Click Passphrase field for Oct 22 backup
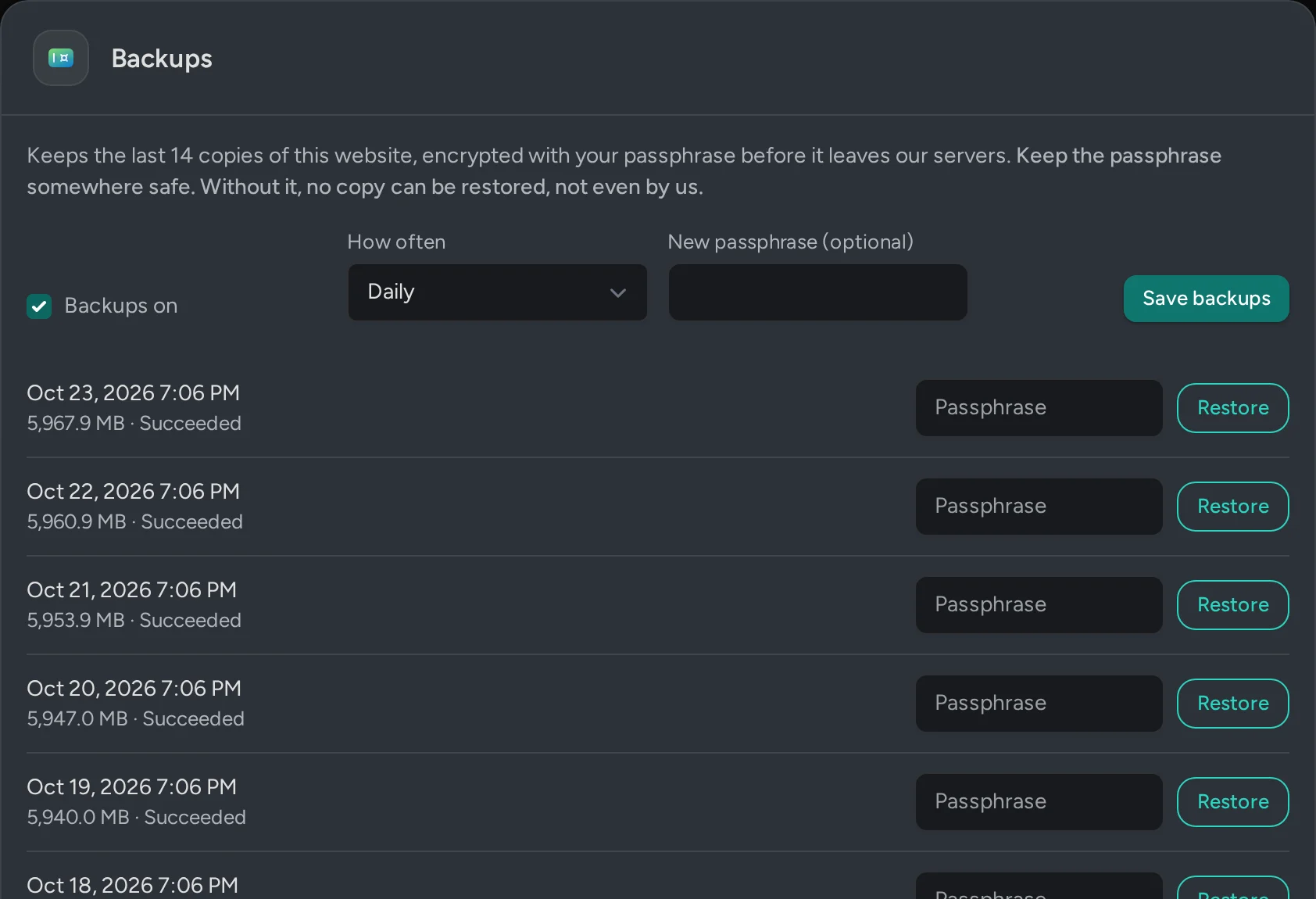 pyautogui.click(x=1039, y=507)
